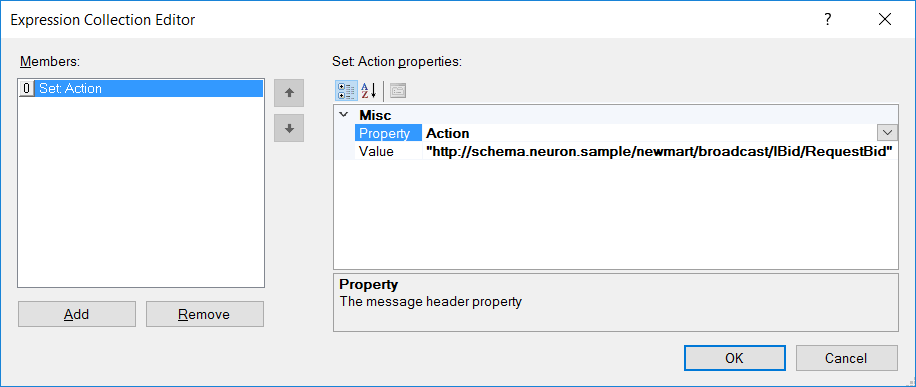Image resolution: width=916 pixels, height=387 pixels.
Task: Click the Action property value cell
Action: click(650, 133)
